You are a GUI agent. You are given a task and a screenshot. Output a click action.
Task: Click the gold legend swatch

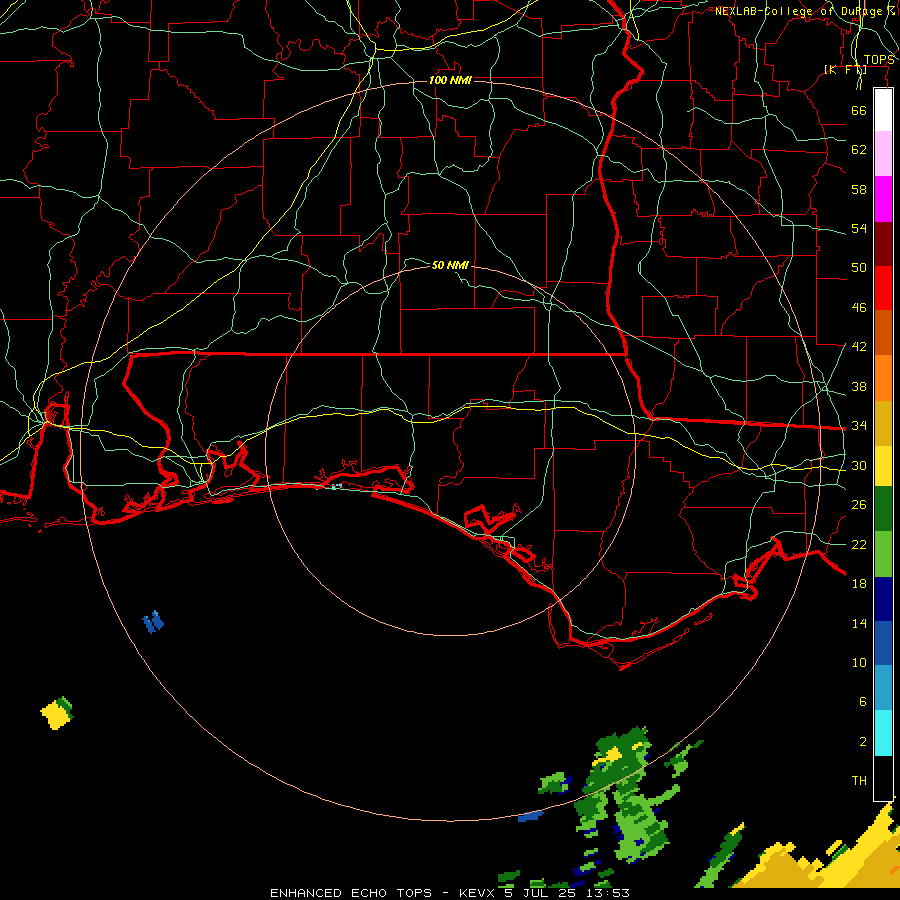point(883,422)
